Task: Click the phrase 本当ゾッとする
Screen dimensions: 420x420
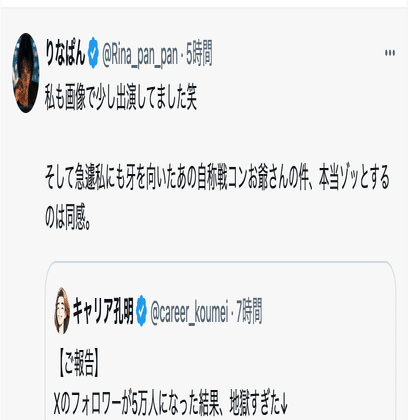Action: (354, 177)
